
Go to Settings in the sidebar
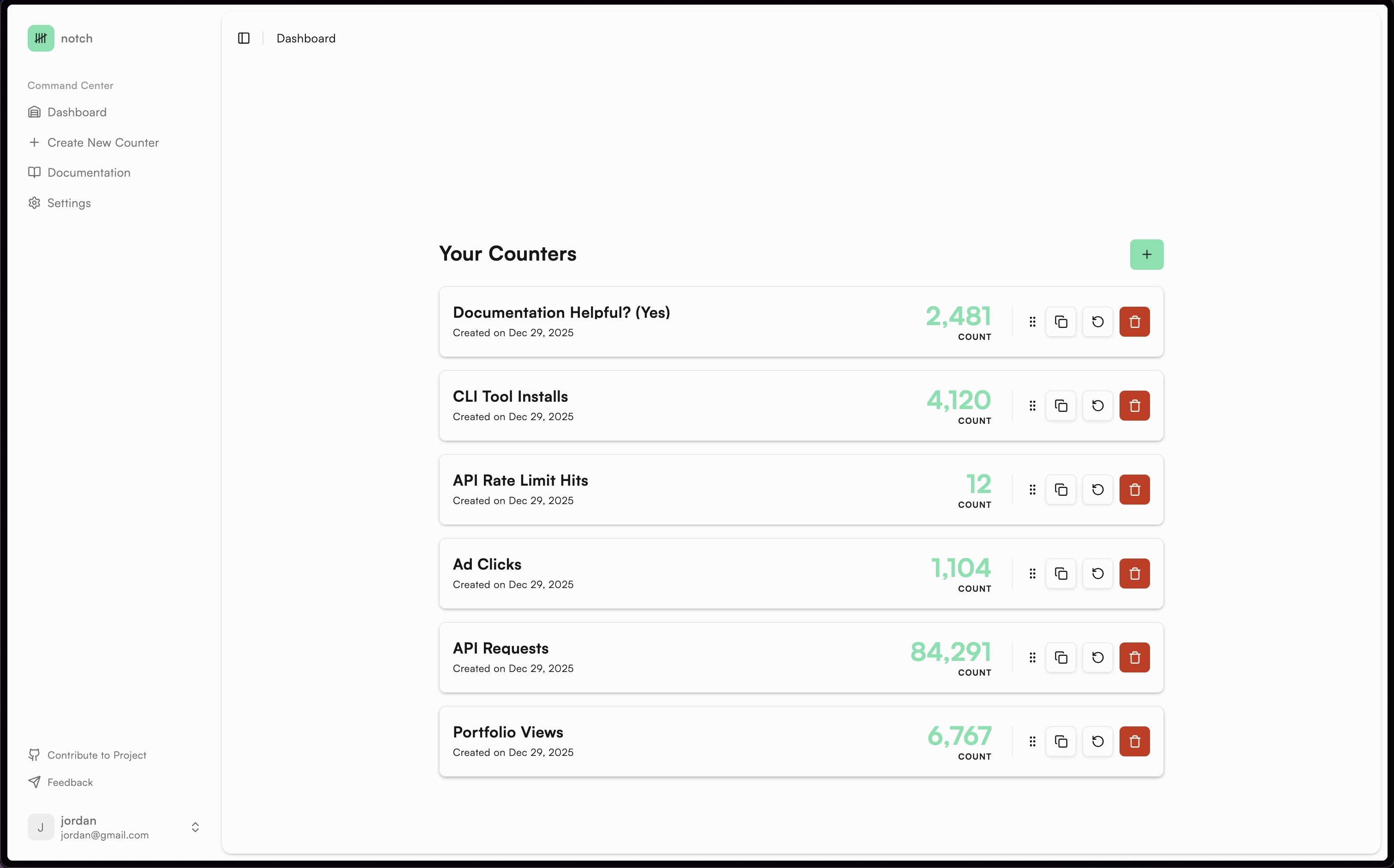pos(59,202)
